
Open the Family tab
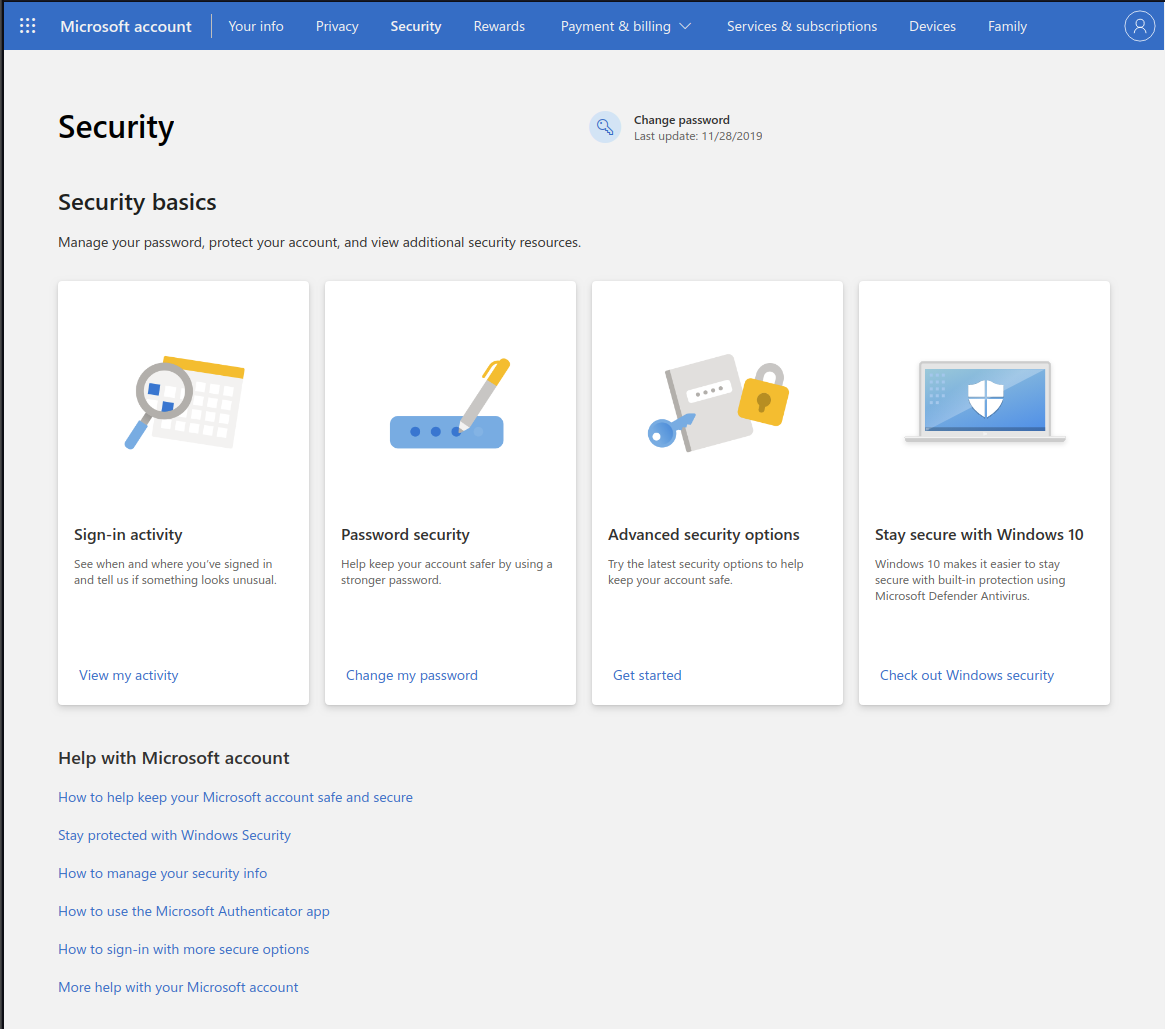pos(1007,26)
